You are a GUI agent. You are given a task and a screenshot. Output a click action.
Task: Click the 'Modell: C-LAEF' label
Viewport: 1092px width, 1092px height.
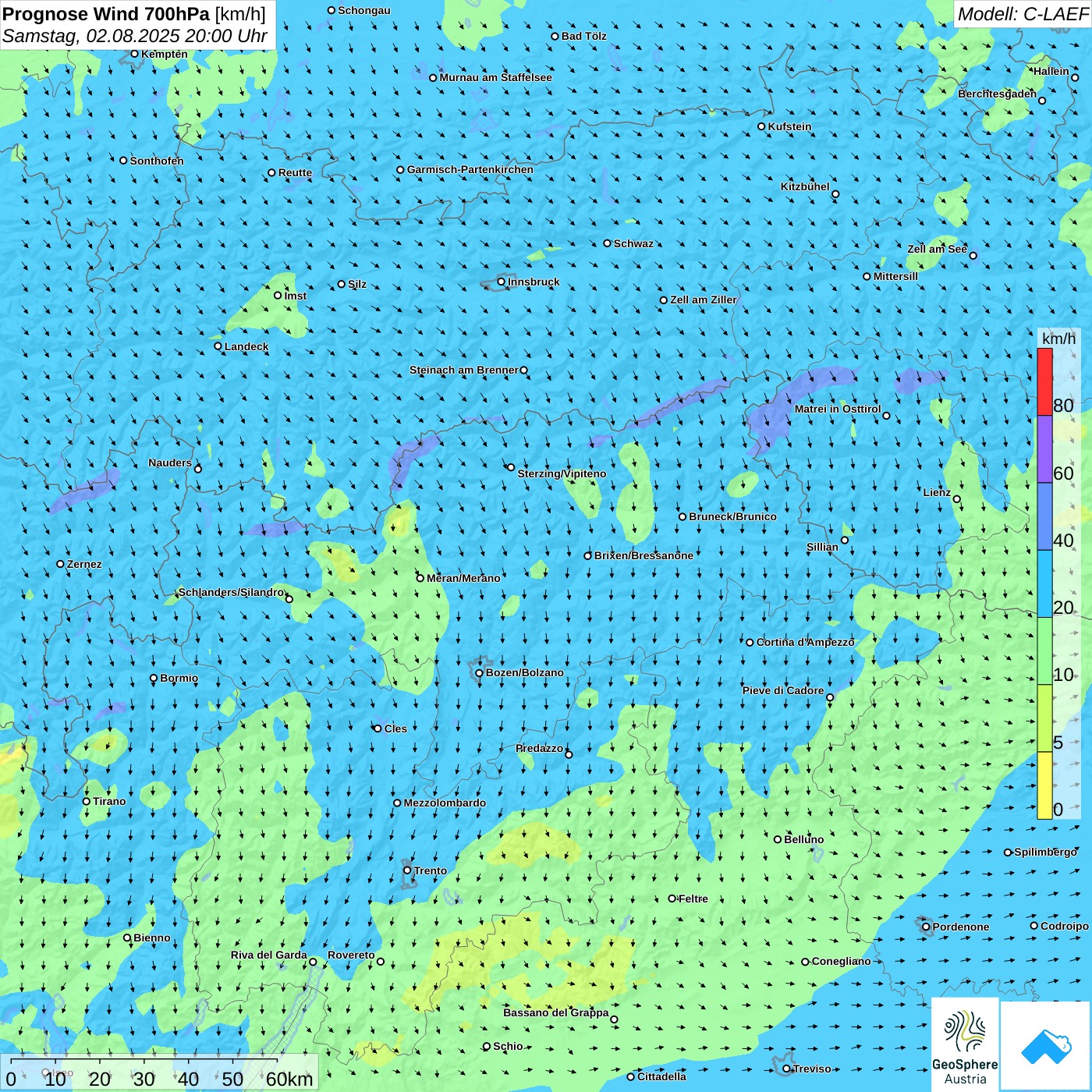[x=1023, y=14]
